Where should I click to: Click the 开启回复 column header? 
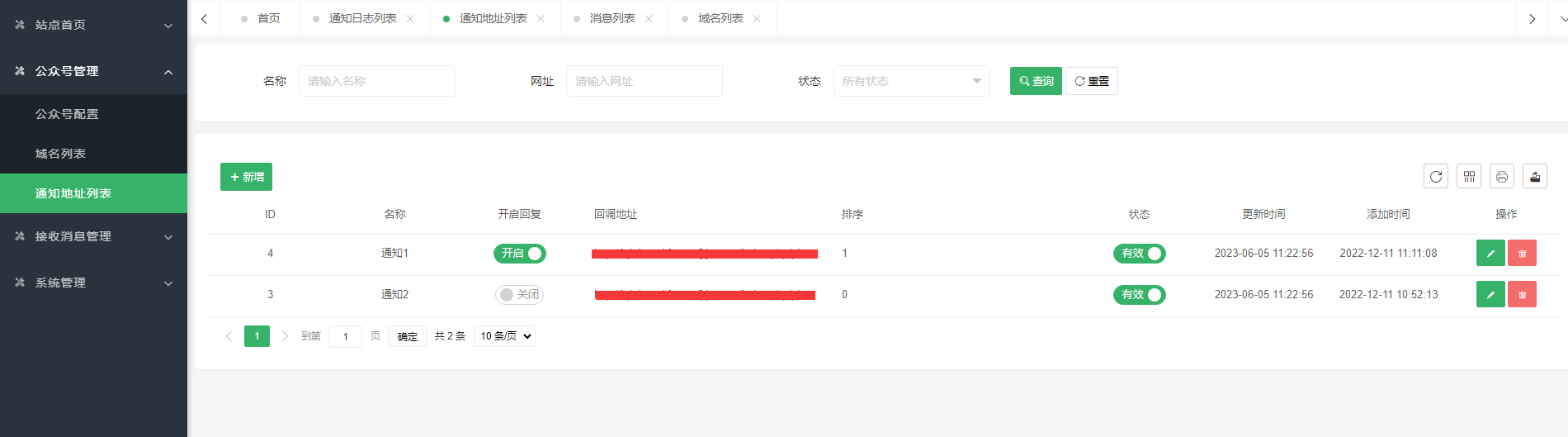pos(519,214)
